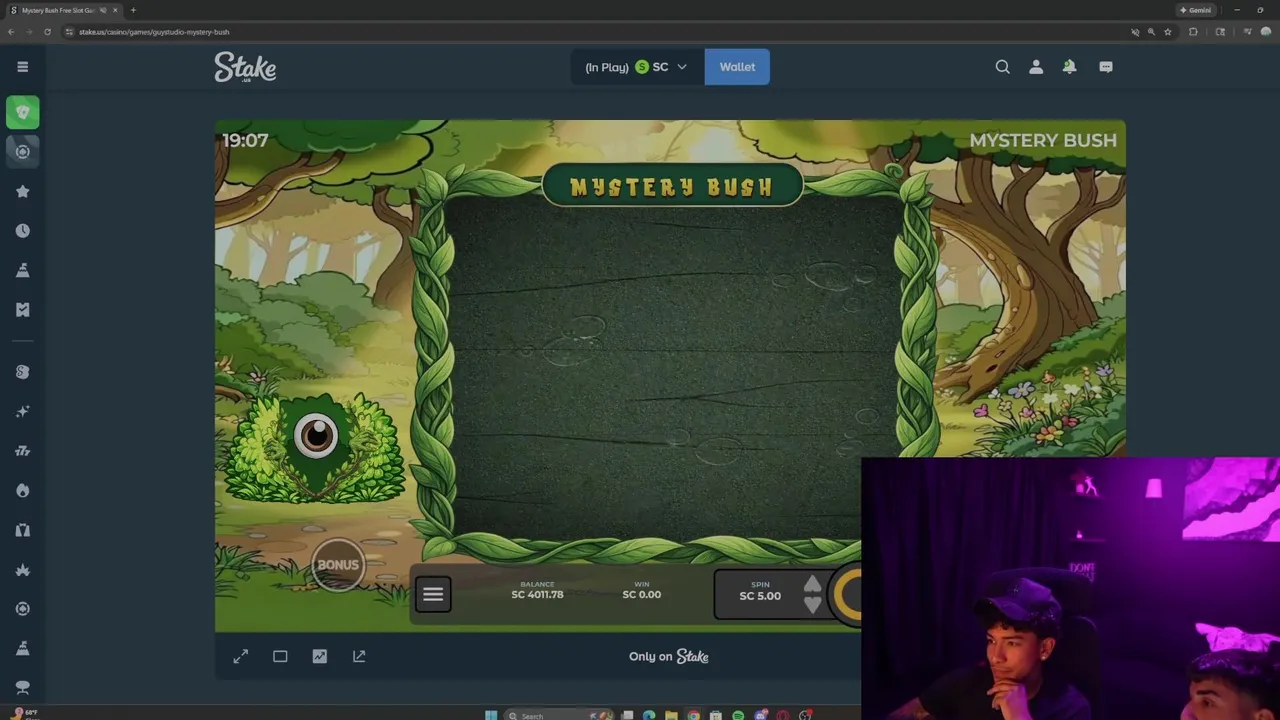
Task: Click the round BONUS button
Action: point(338,565)
